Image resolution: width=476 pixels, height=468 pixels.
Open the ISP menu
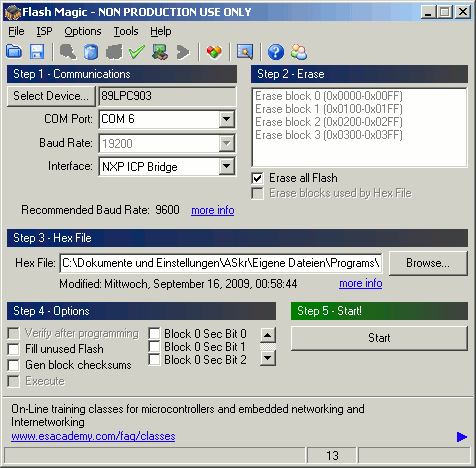point(44,31)
